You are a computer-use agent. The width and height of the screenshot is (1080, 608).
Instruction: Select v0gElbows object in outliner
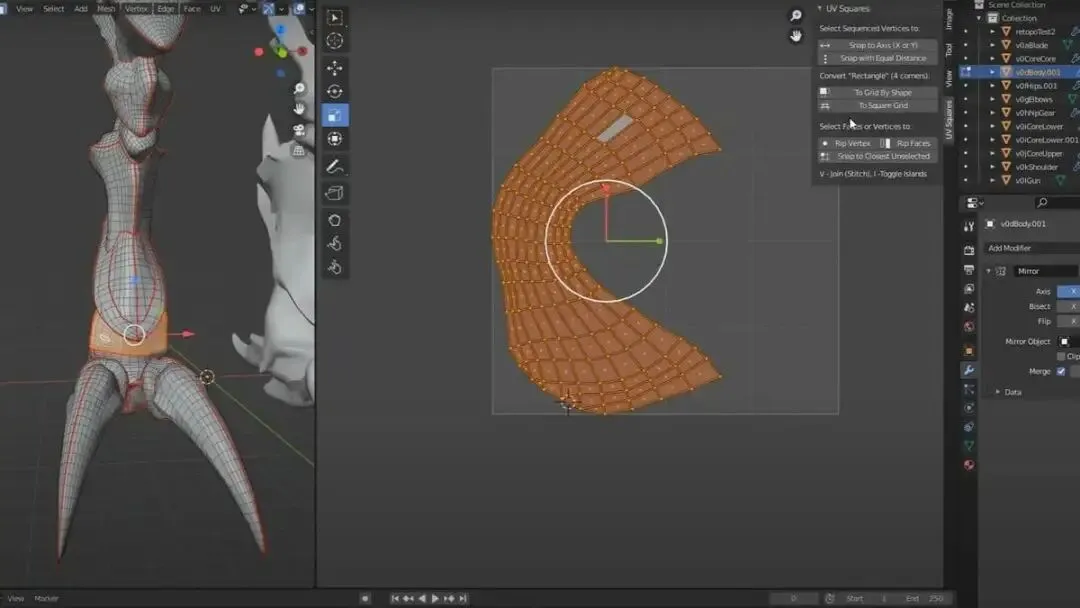[x=1035, y=99]
